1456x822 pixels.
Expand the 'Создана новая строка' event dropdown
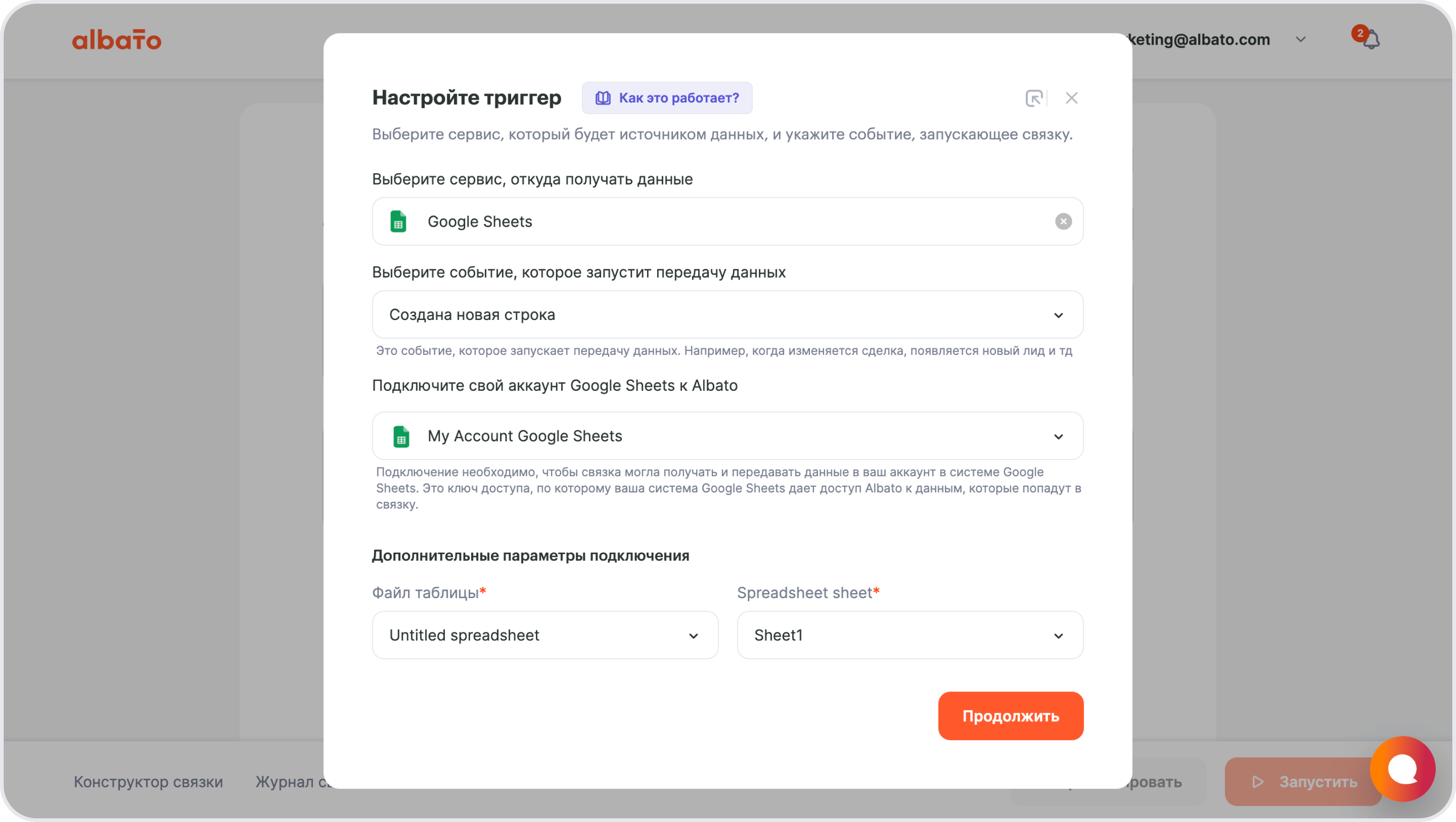coord(1058,315)
